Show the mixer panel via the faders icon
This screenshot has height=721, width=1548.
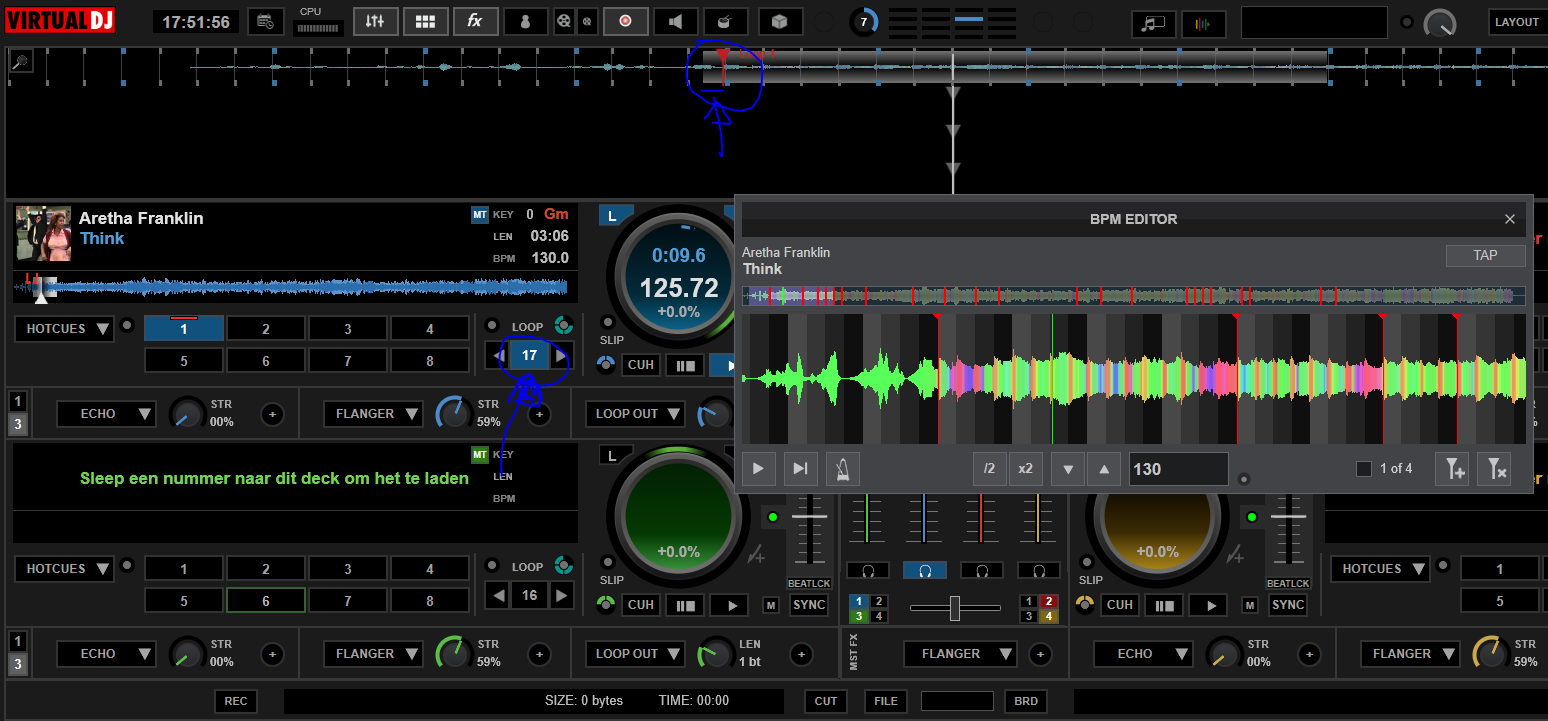coord(375,21)
